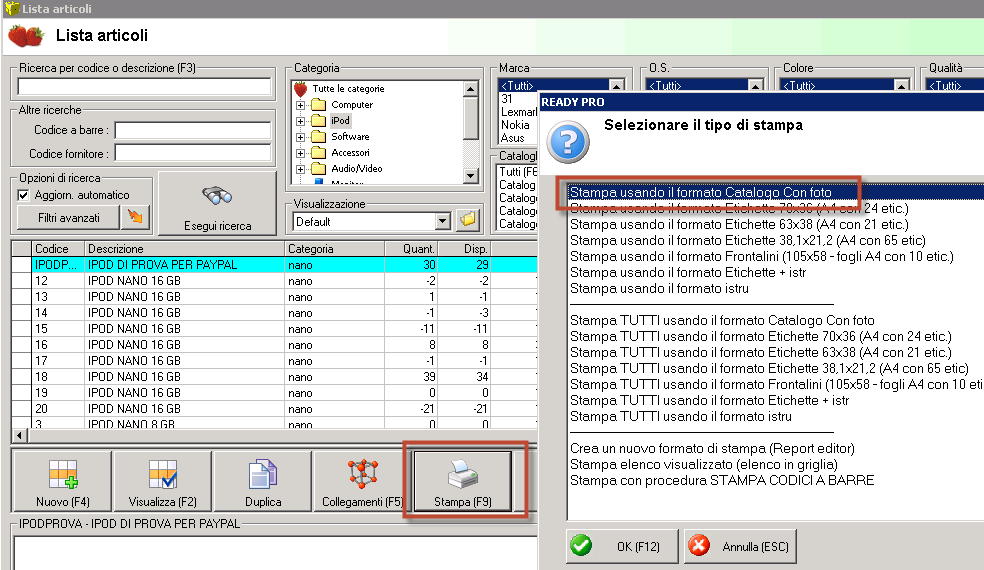Viewport: 984px width, 570px height.
Task: Expand the Audio/Video category node
Action: 301,169
